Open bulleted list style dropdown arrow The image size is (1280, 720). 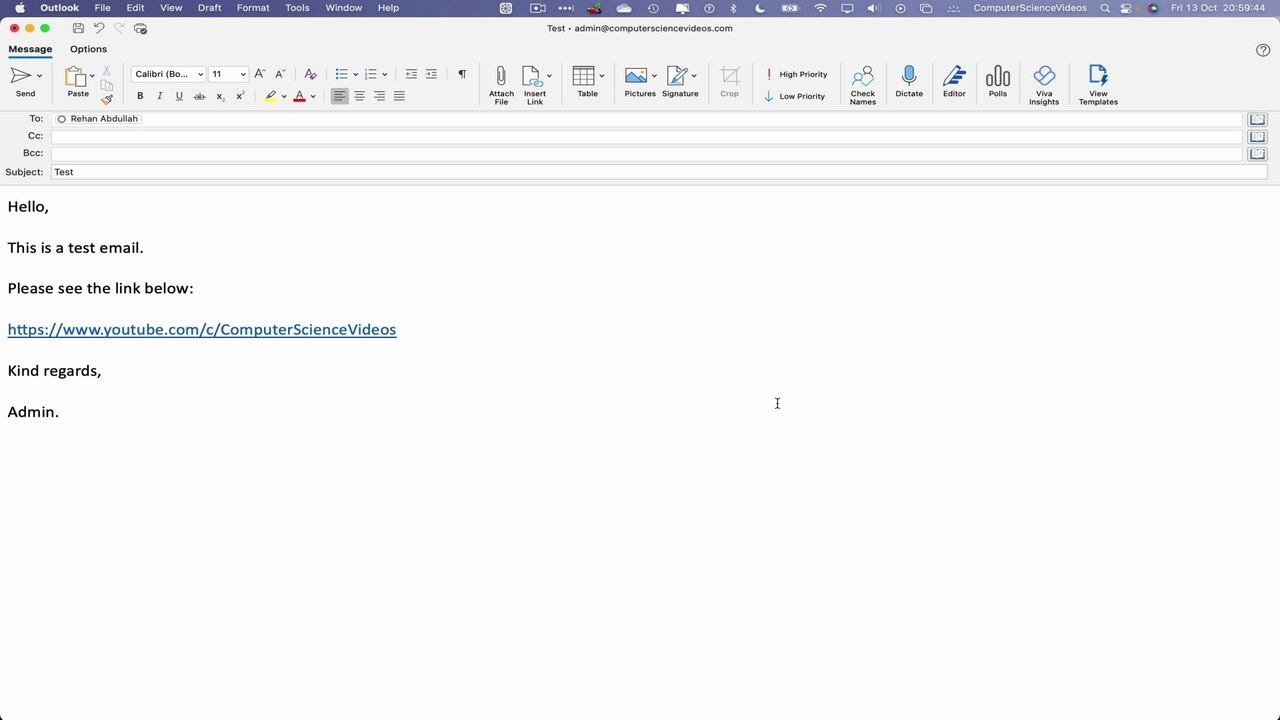pyautogui.click(x=355, y=74)
